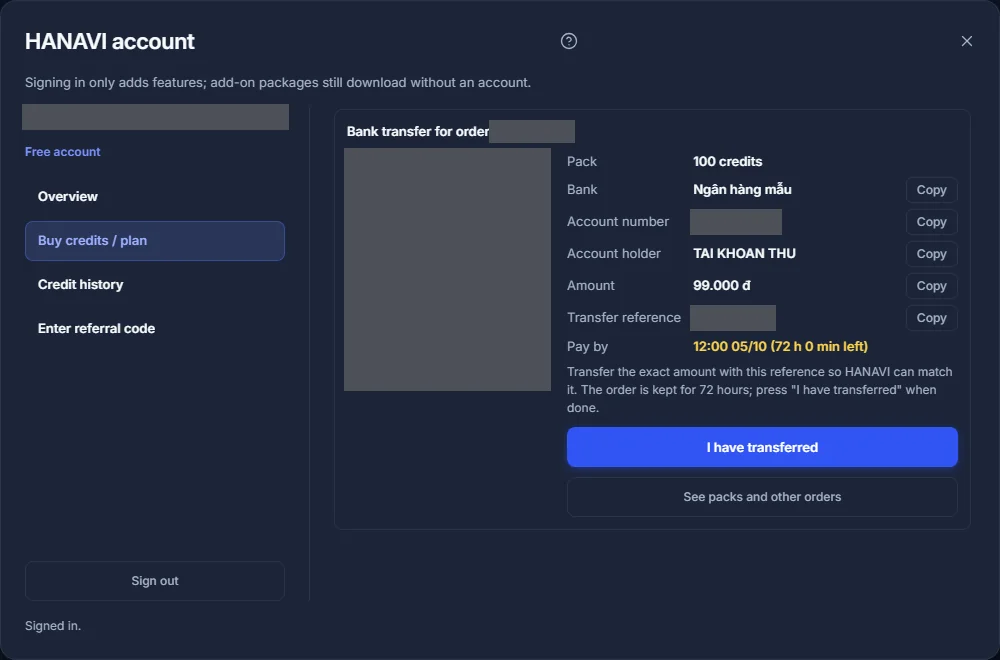Viewport: 1000px width, 660px height.
Task: Close the HANAVI account dialog
Action: click(966, 41)
